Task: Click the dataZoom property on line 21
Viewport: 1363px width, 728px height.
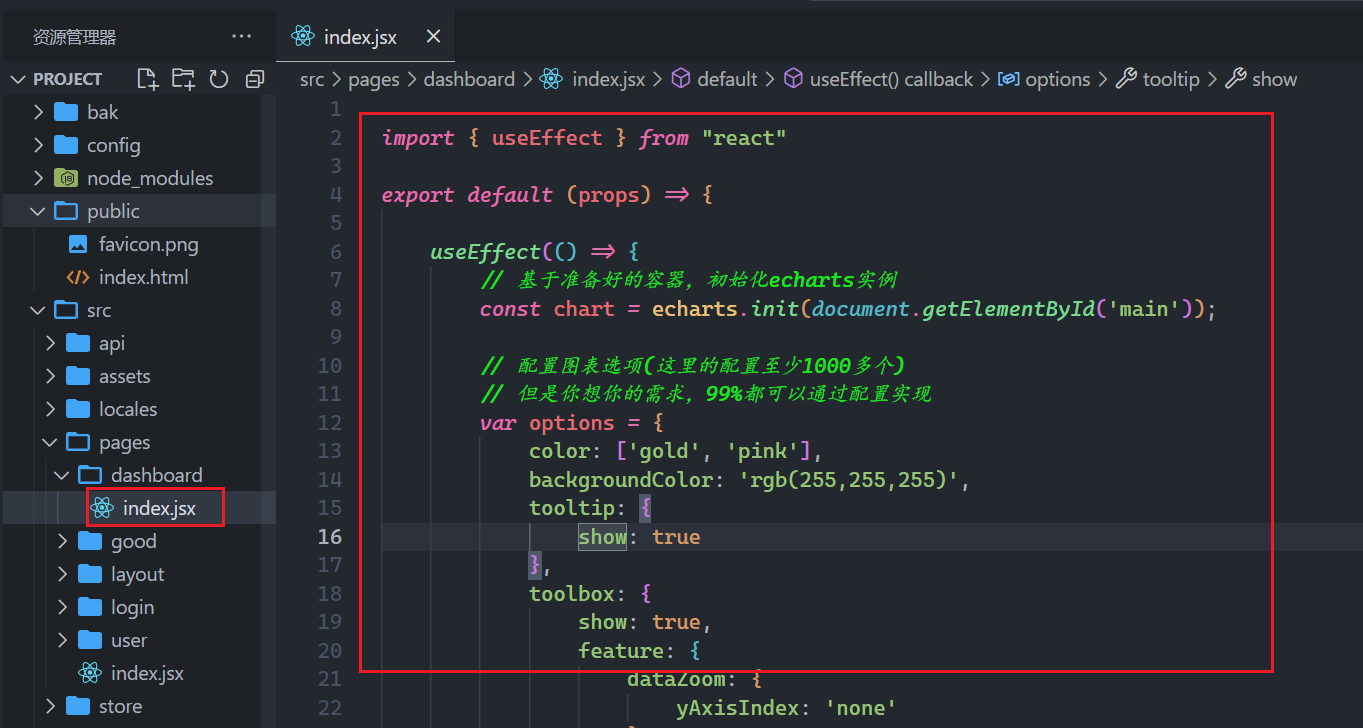Action: tap(677, 680)
